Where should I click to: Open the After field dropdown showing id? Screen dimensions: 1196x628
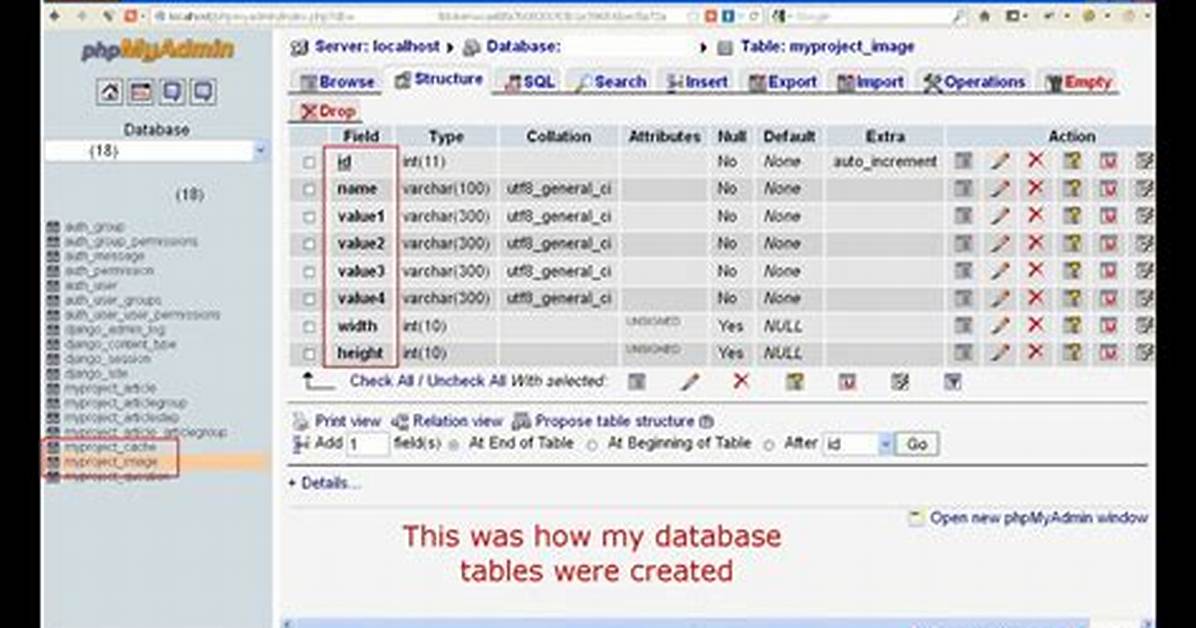(x=857, y=444)
